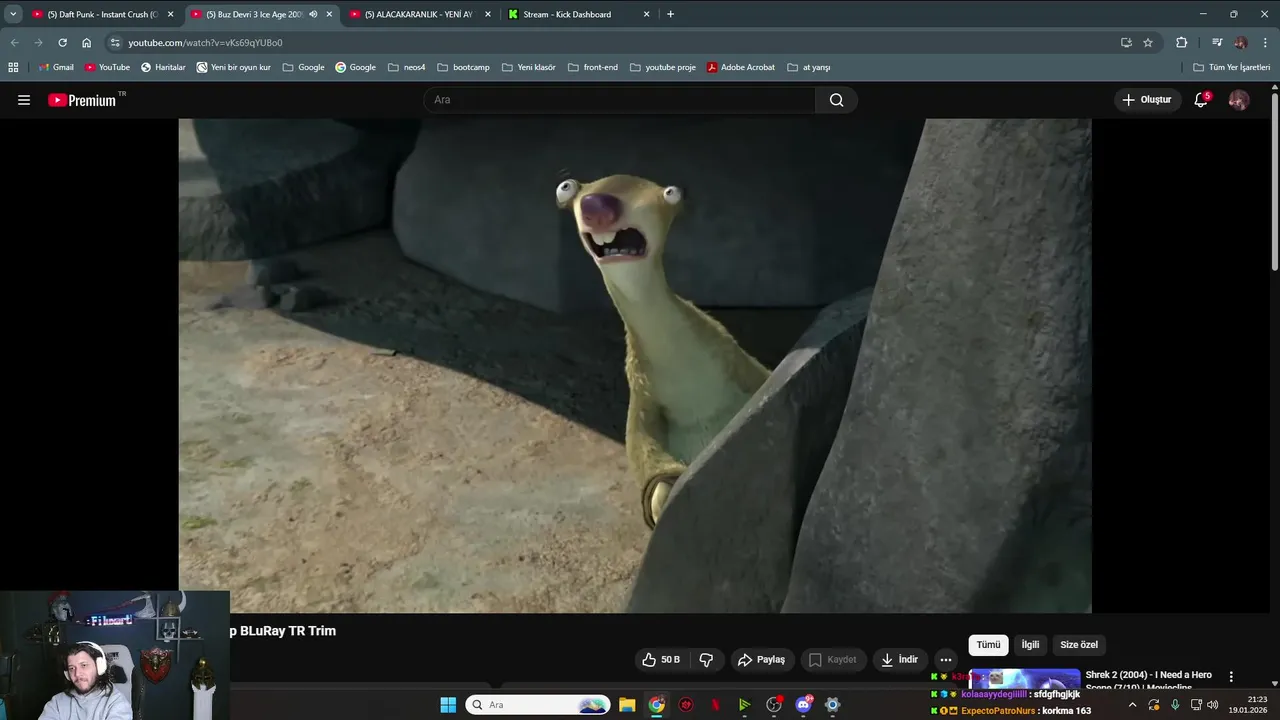Image resolution: width=1280 pixels, height=720 pixels.
Task: Open Chrome profile avatar
Action: pyautogui.click(x=1241, y=43)
